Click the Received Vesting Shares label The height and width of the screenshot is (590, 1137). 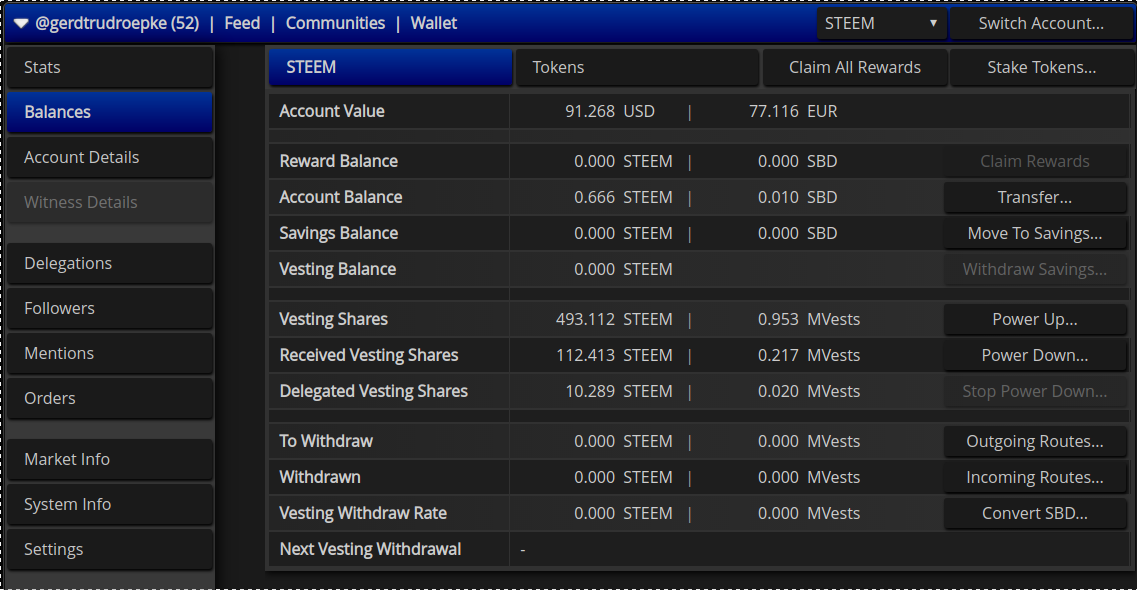pyautogui.click(x=369, y=355)
